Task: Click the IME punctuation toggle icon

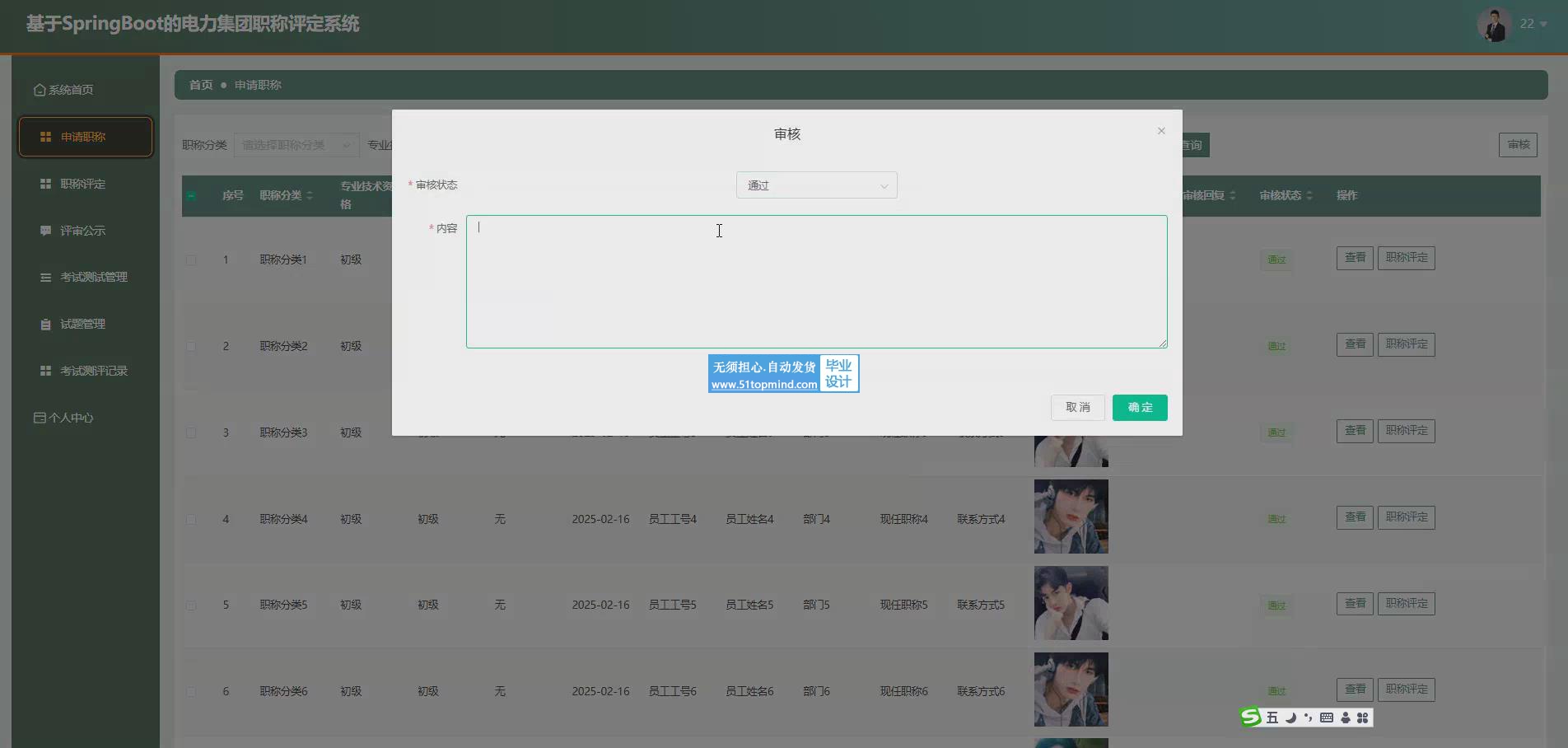Action: 1308,718
